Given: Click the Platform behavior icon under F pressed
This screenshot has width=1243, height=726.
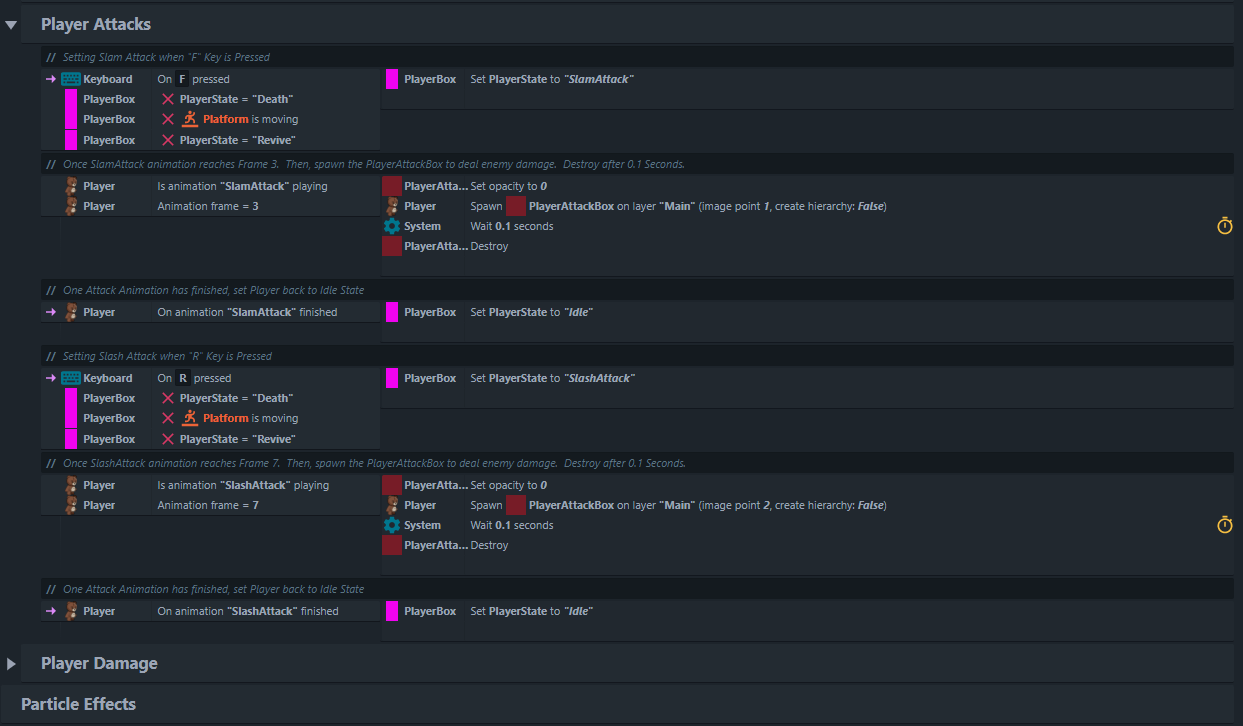Looking at the screenshot, I should [190, 119].
